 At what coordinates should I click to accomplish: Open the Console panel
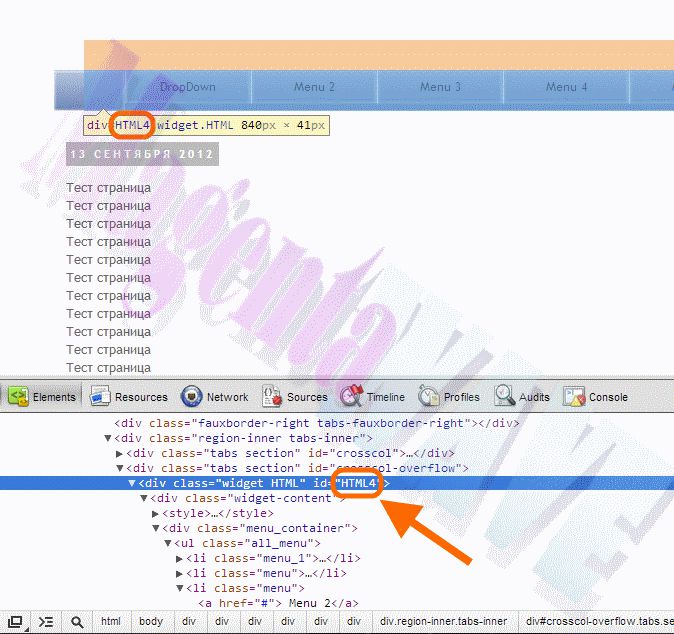pyautogui.click(x=596, y=397)
